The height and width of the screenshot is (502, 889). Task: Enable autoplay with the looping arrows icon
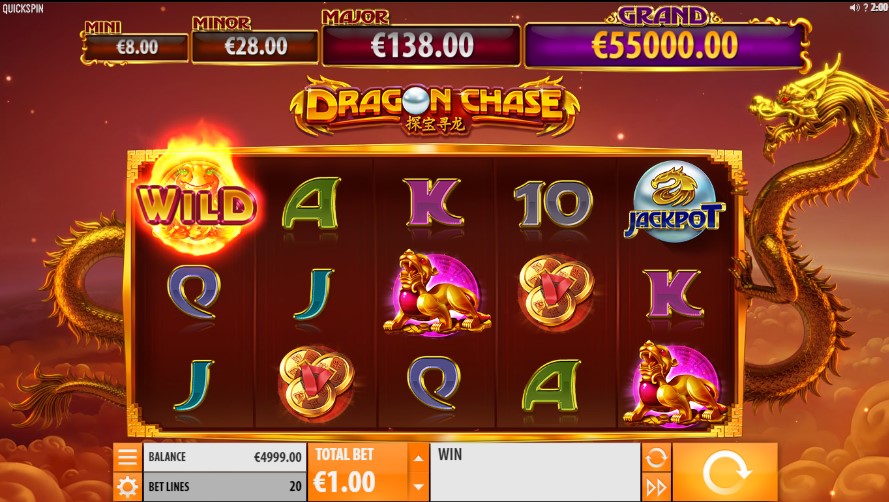[x=656, y=457]
